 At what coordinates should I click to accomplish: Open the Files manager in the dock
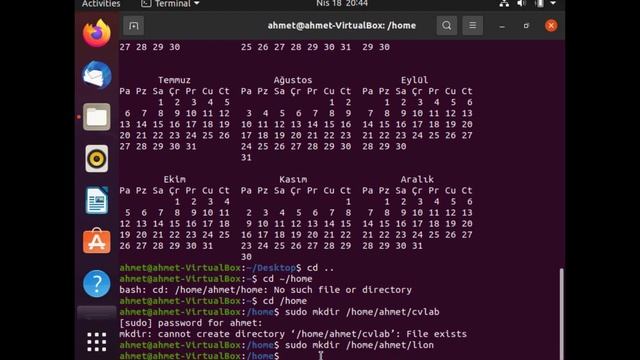97,117
